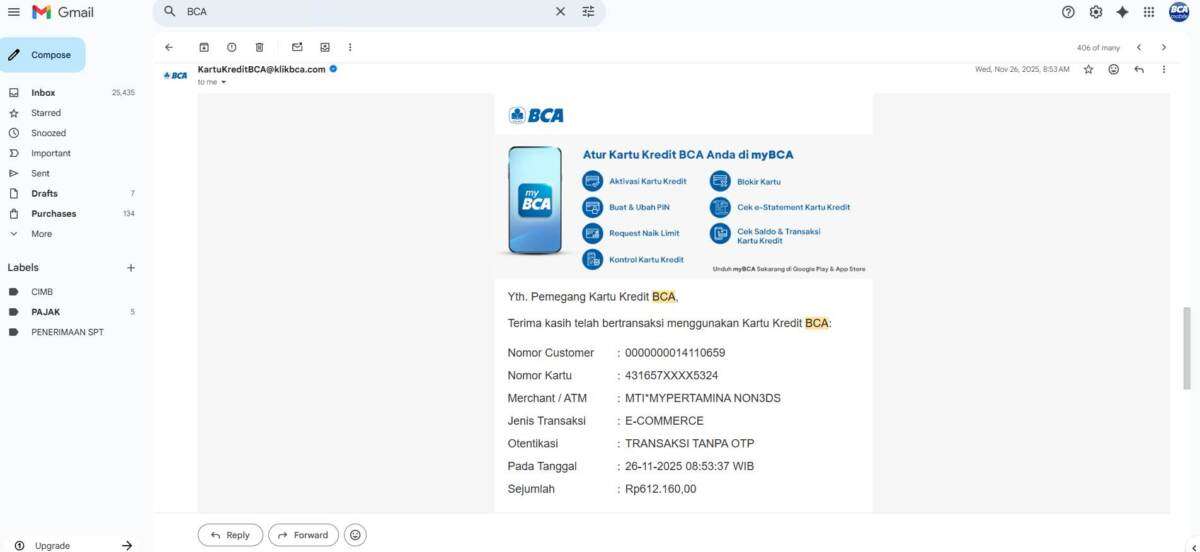Click arrow next to Upgrade
The image size is (1200, 552).
127,546
